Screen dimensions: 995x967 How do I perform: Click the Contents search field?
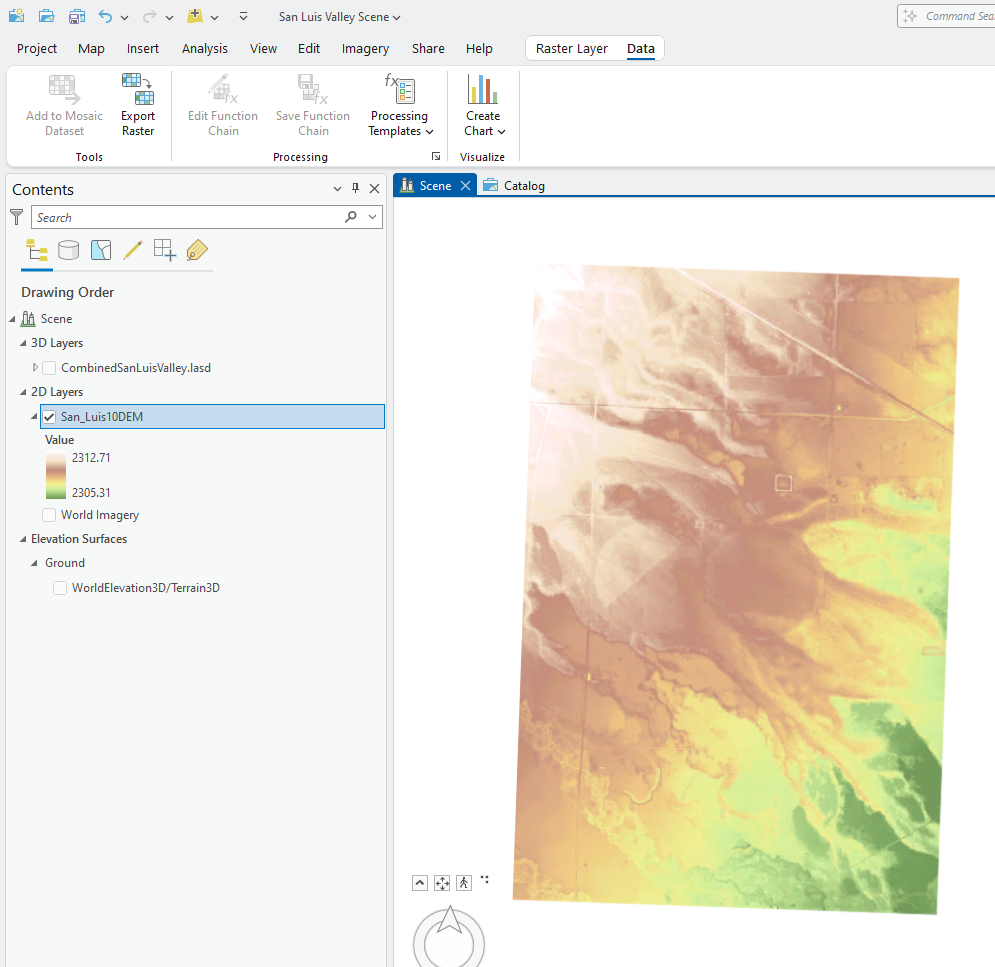186,217
